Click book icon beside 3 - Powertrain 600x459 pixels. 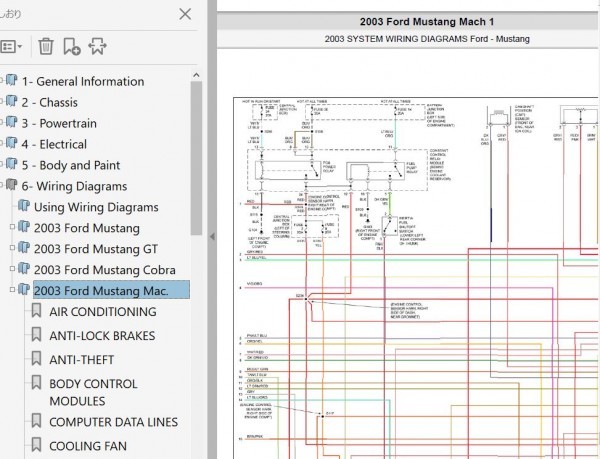[12, 122]
